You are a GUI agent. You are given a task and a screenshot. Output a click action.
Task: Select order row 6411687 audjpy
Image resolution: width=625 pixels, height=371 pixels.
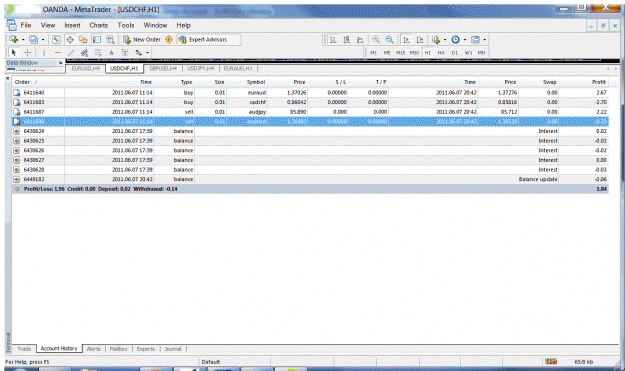click(x=310, y=112)
